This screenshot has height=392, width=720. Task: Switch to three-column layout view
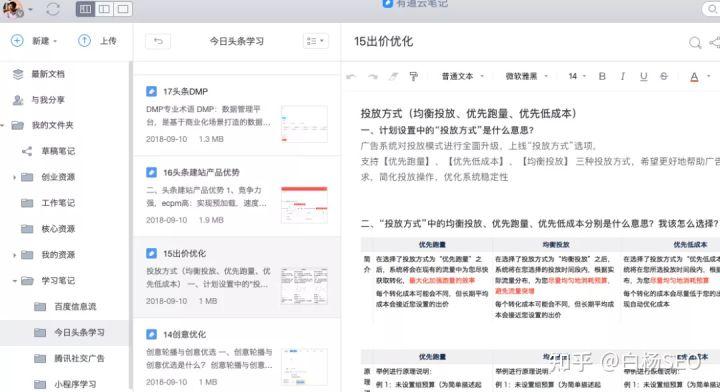click(85, 9)
